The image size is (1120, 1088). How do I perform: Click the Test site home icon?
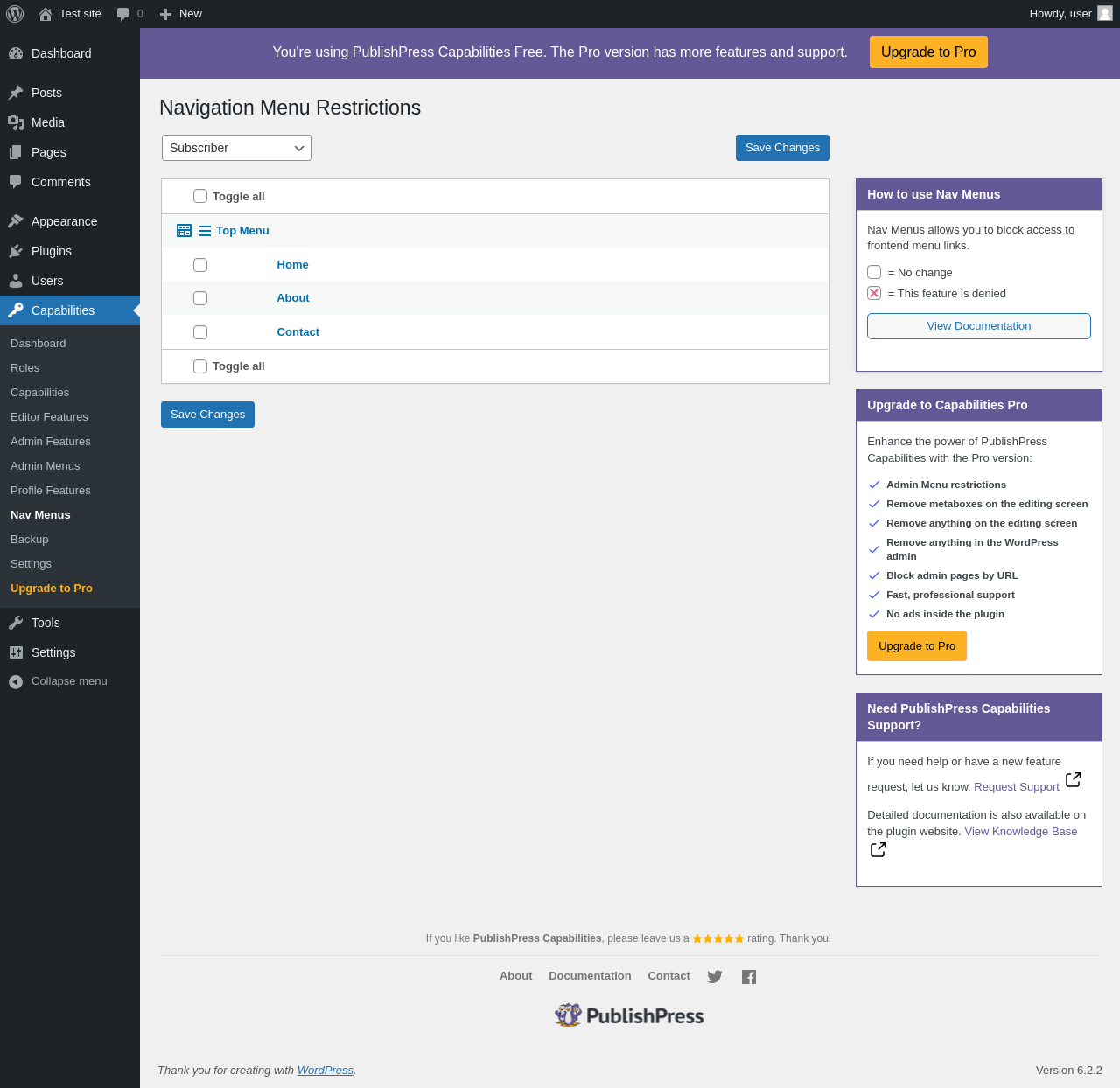point(45,14)
